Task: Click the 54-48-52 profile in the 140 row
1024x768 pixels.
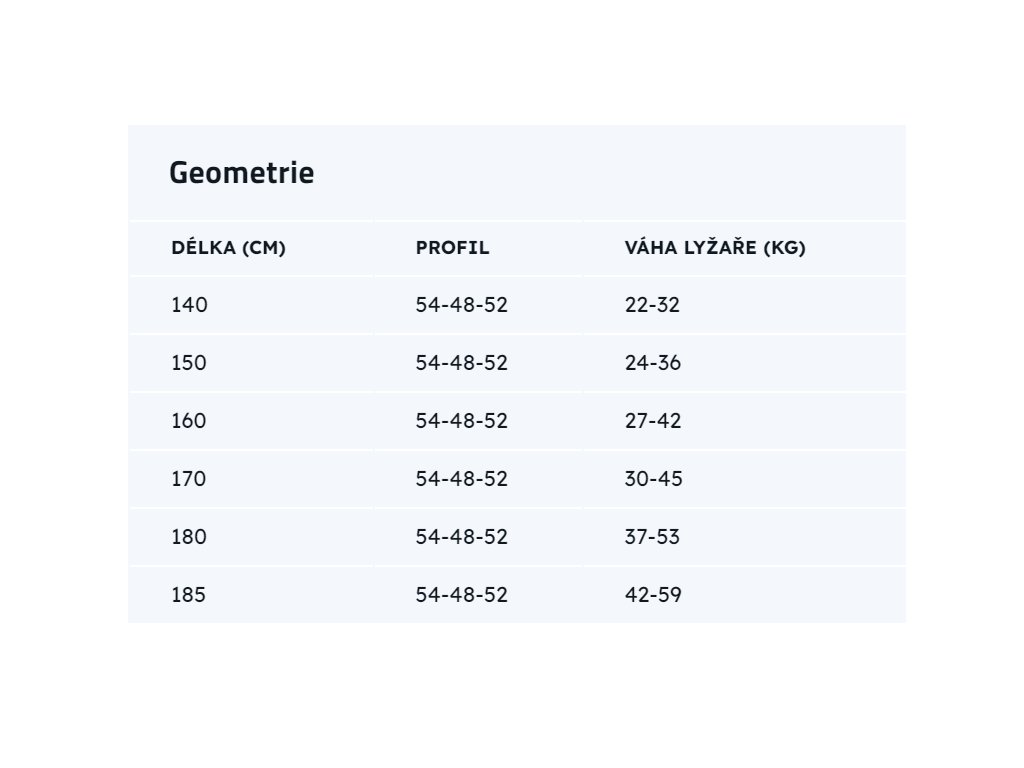Action: tap(462, 305)
